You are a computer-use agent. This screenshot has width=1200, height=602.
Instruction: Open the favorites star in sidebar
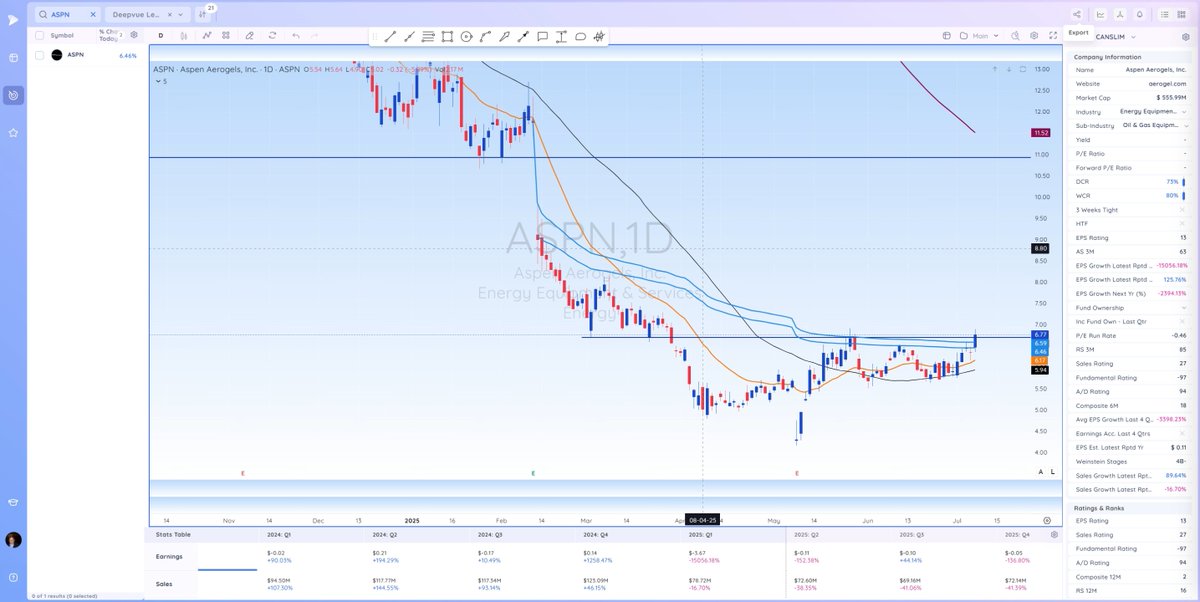click(13, 132)
